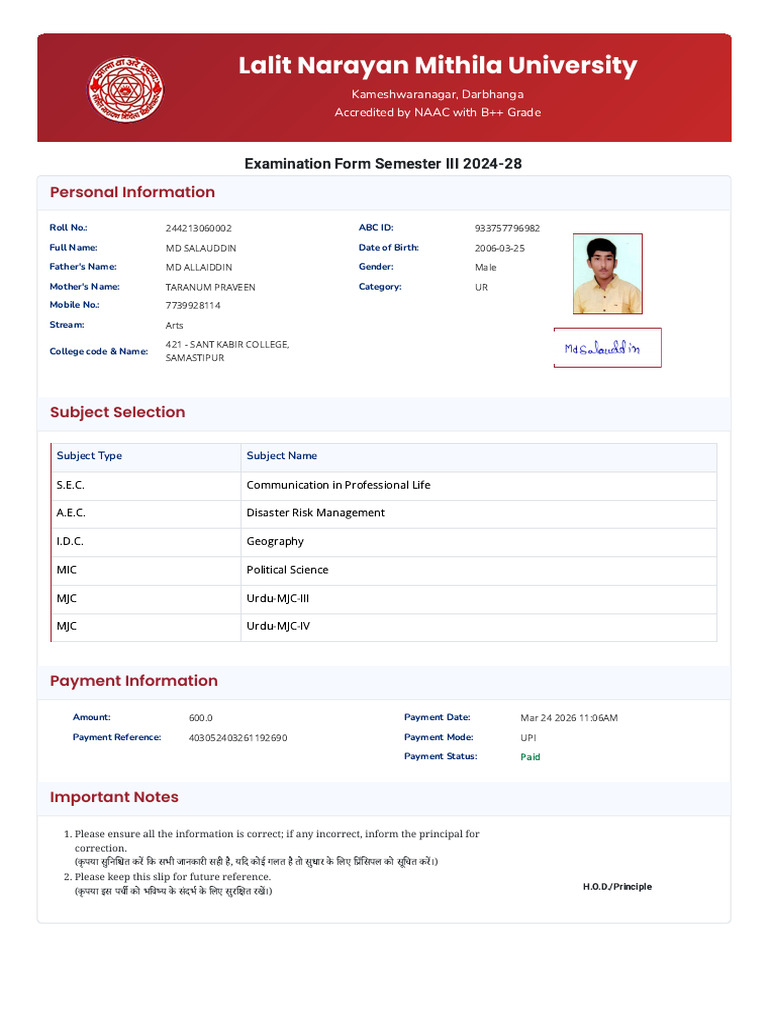The width and height of the screenshot is (768, 1024).
Task: Select father's name MD ALLAIDDIN
Action: (x=199, y=267)
